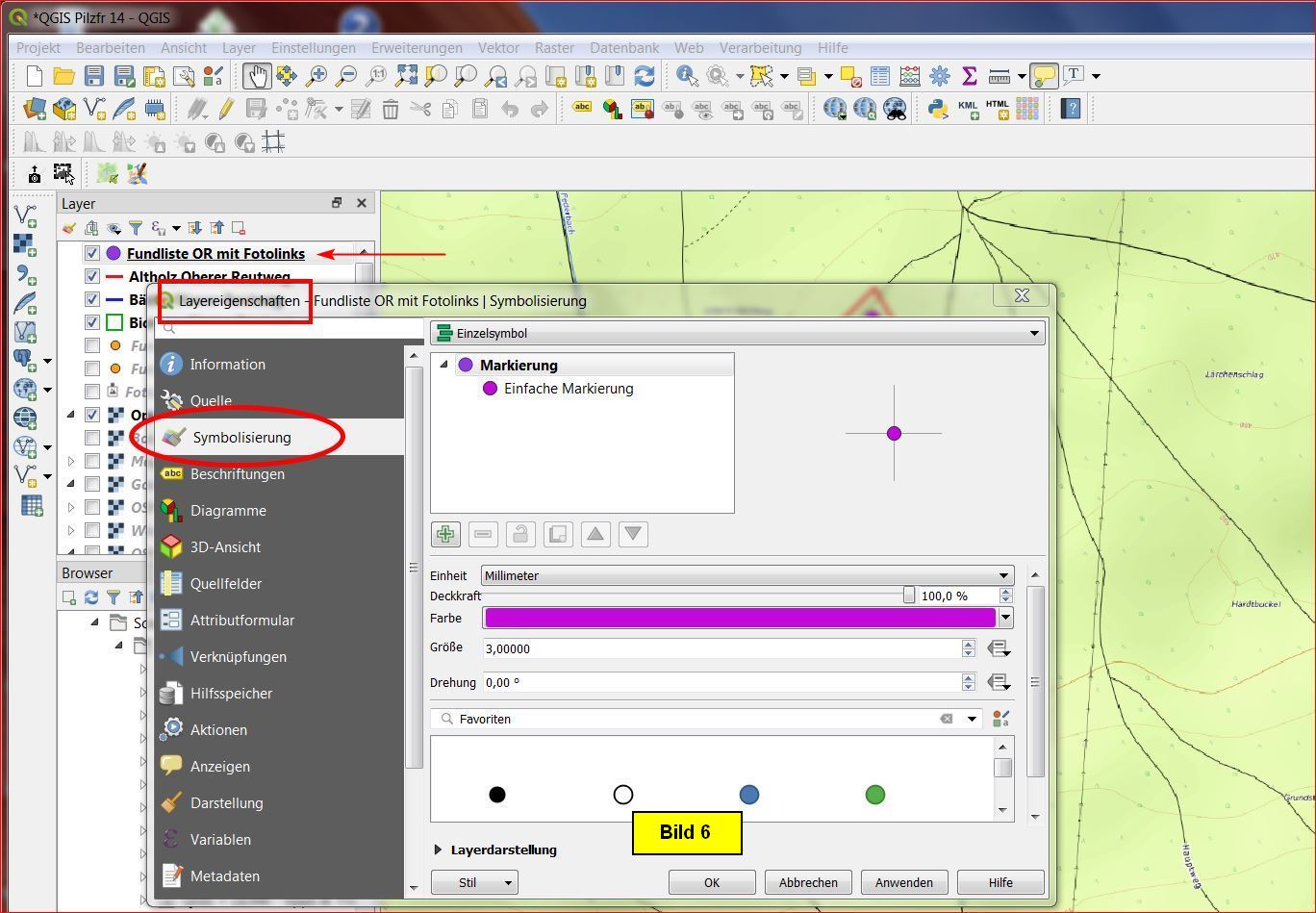The width and height of the screenshot is (1316, 913).
Task: Open the Vektor menu
Action: [498, 48]
